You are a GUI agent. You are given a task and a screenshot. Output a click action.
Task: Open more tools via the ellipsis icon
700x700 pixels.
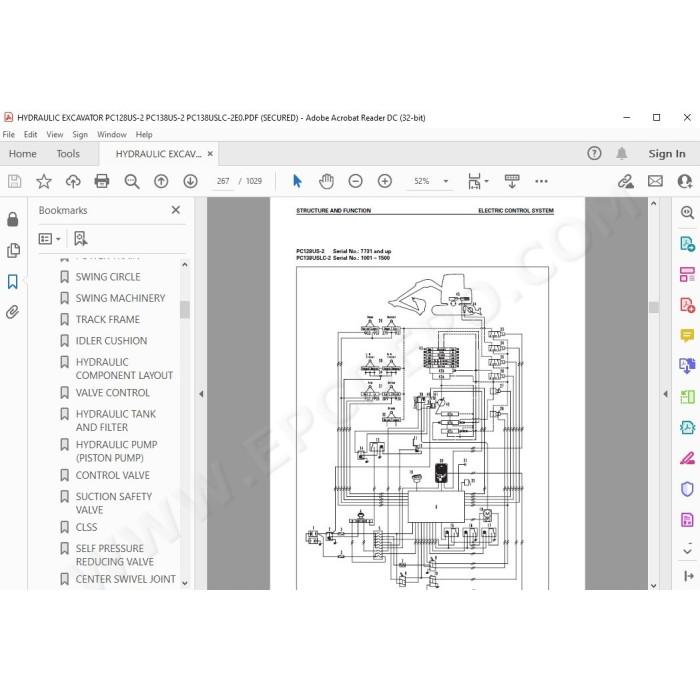[x=541, y=181]
